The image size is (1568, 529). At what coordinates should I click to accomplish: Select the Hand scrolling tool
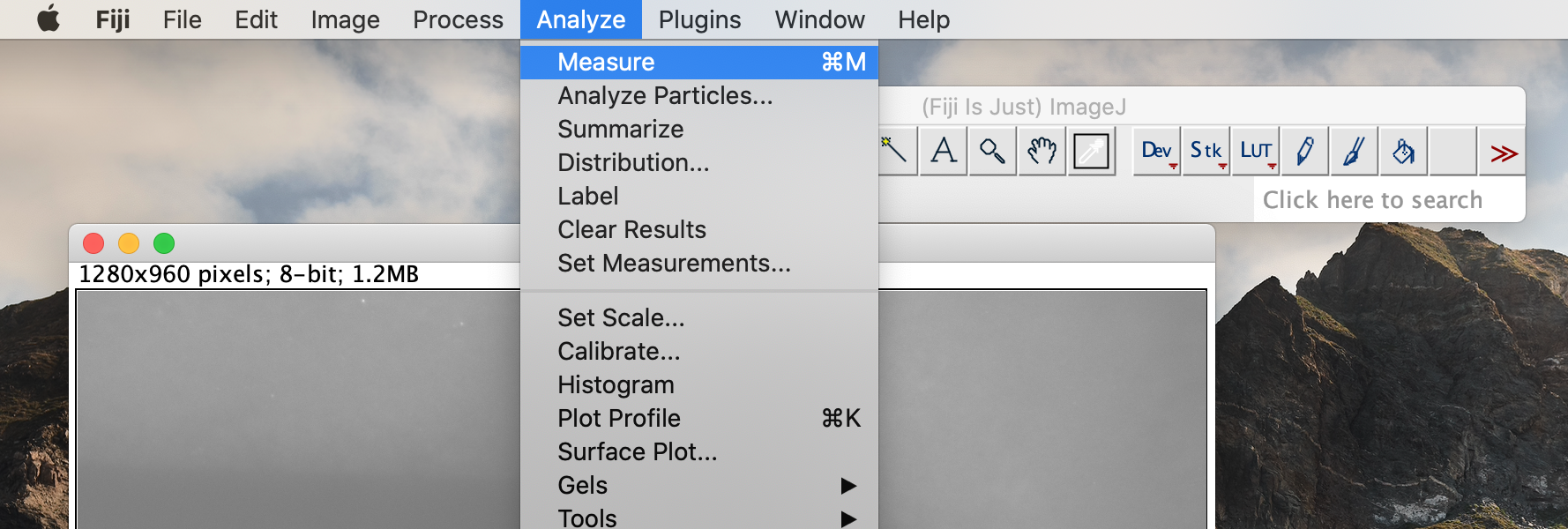[1042, 151]
